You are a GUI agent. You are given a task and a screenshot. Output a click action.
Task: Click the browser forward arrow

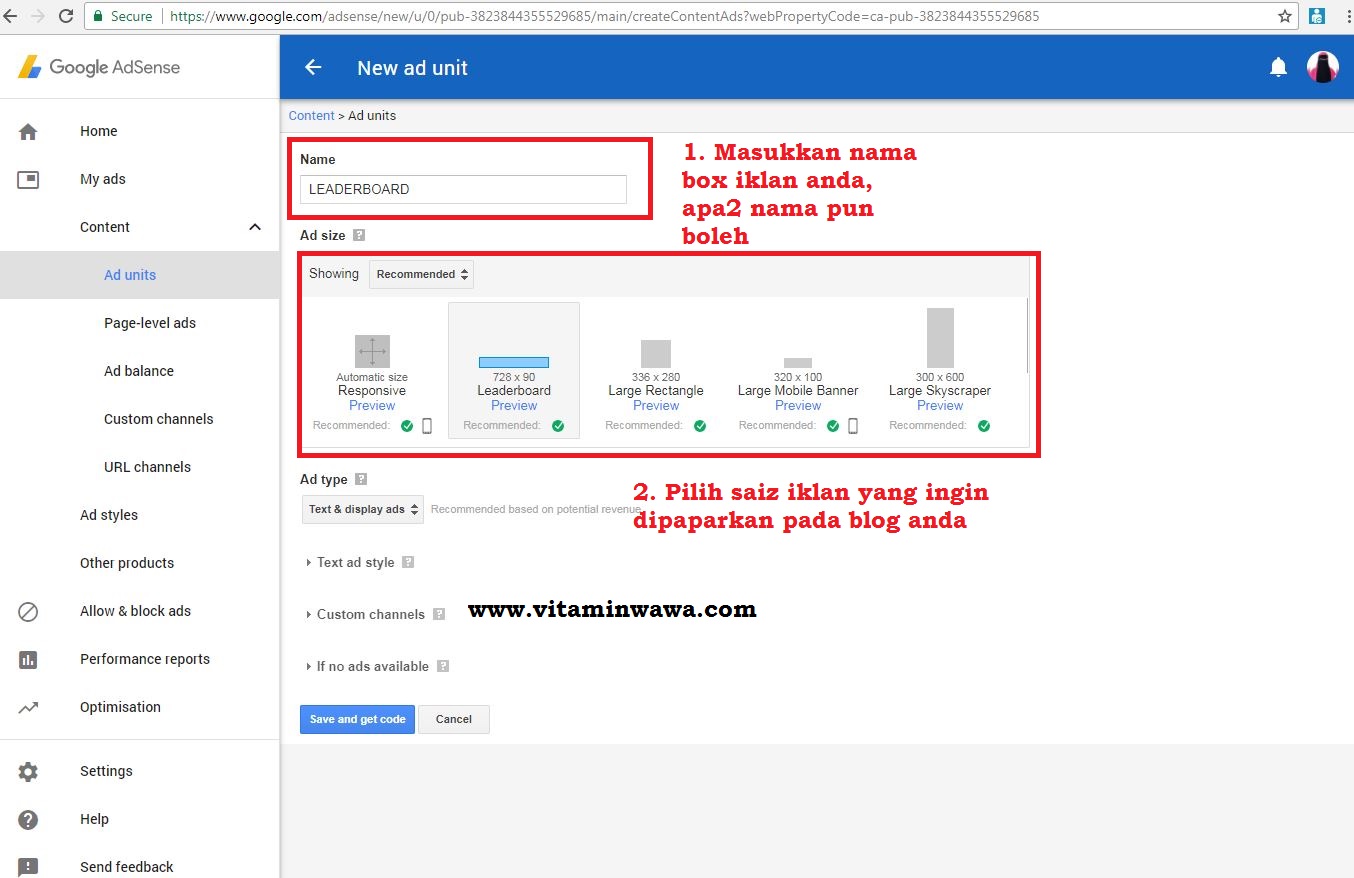pyautogui.click(x=38, y=16)
